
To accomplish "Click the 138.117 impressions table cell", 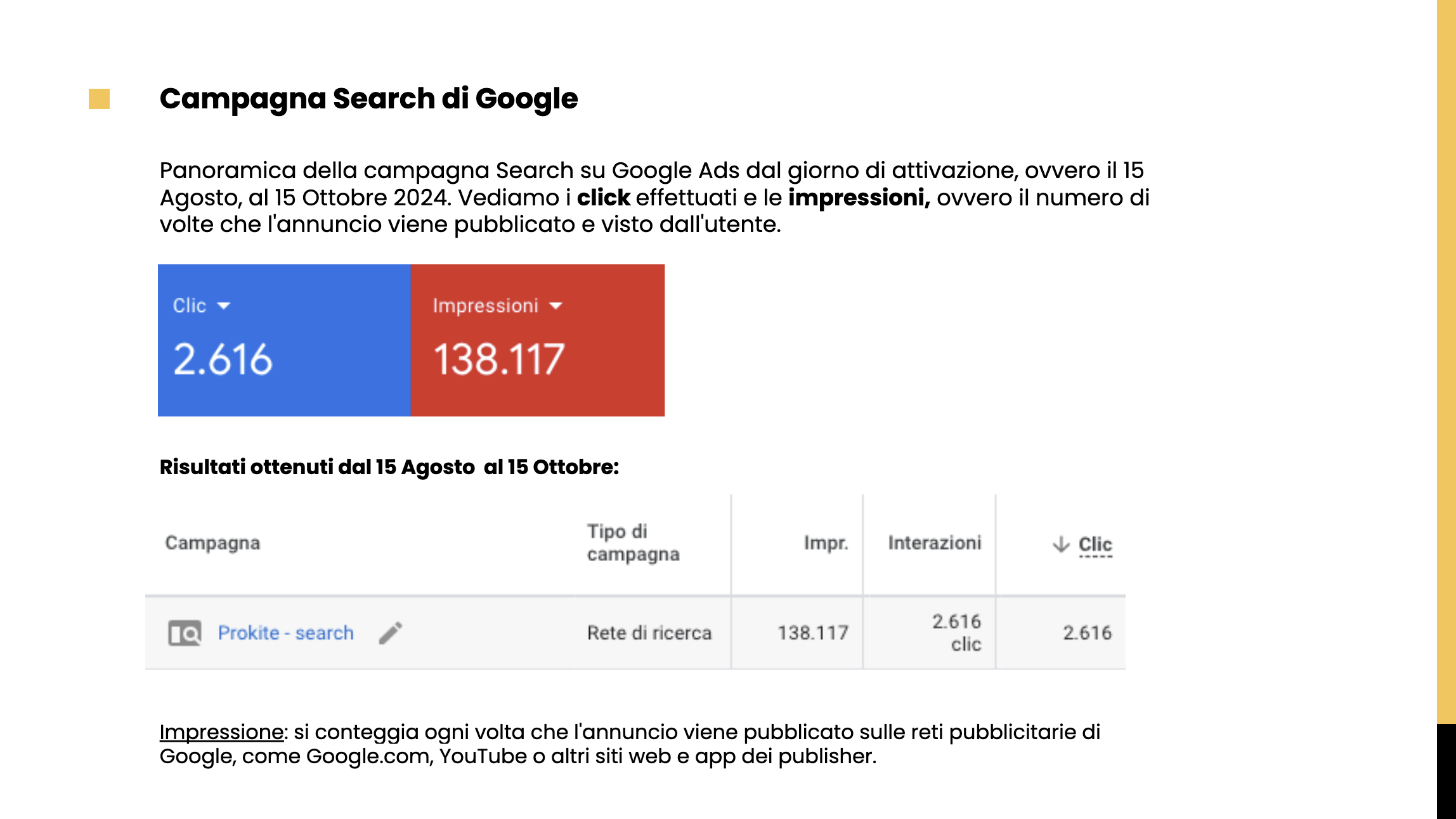I will (812, 633).
